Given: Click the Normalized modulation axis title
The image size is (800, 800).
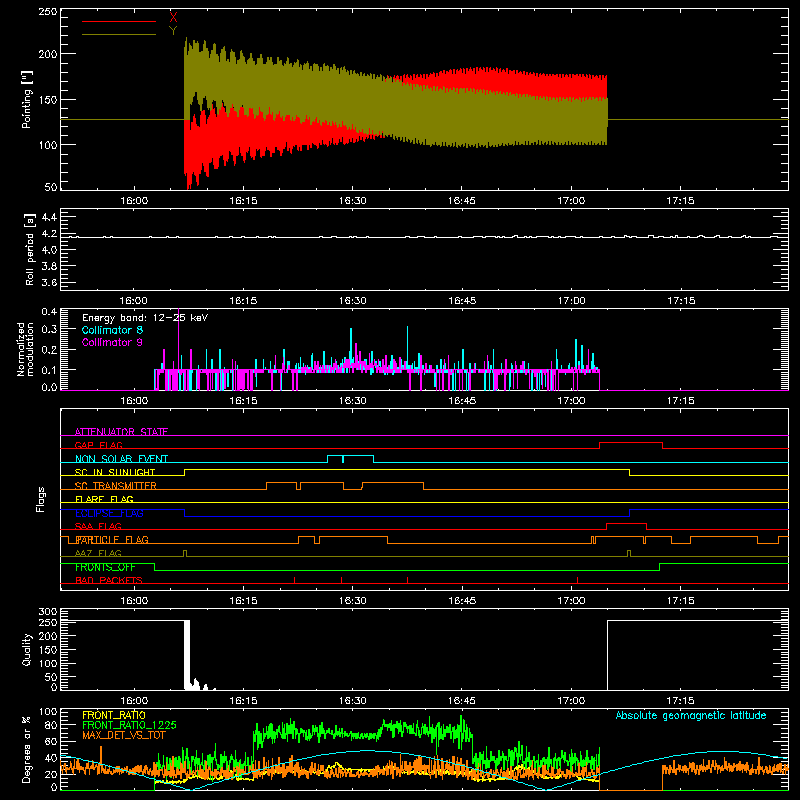Looking at the screenshot, I should click(x=25, y=349).
